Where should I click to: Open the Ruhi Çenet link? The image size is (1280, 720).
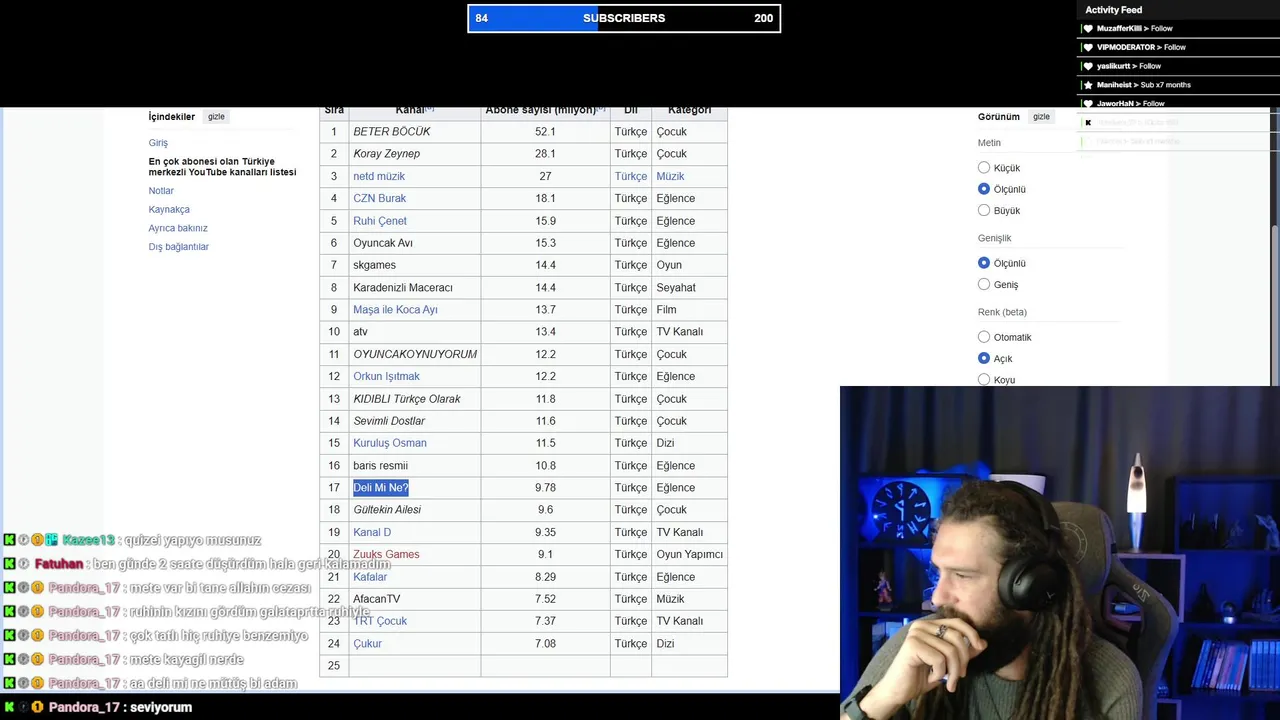[x=380, y=221]
